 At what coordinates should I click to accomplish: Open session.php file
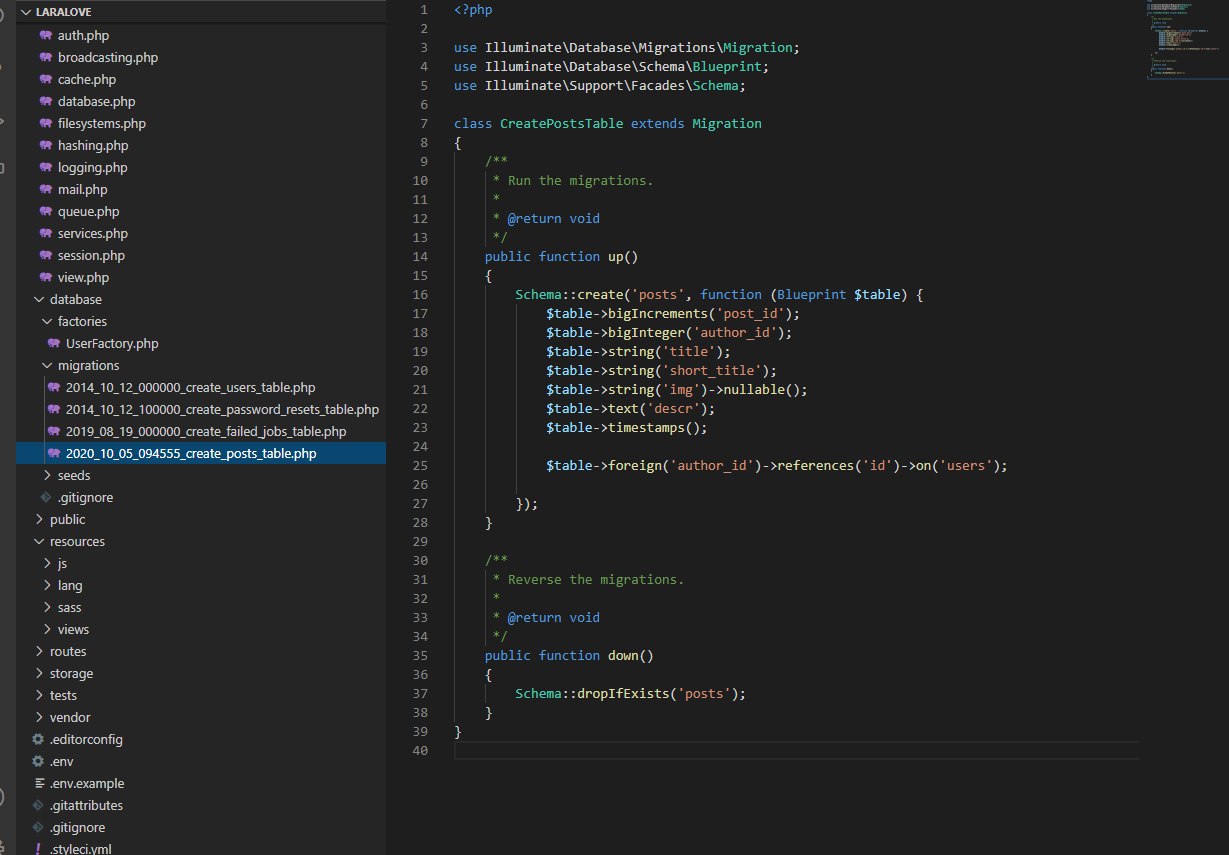pyautogui.click(x=91, y=255)
